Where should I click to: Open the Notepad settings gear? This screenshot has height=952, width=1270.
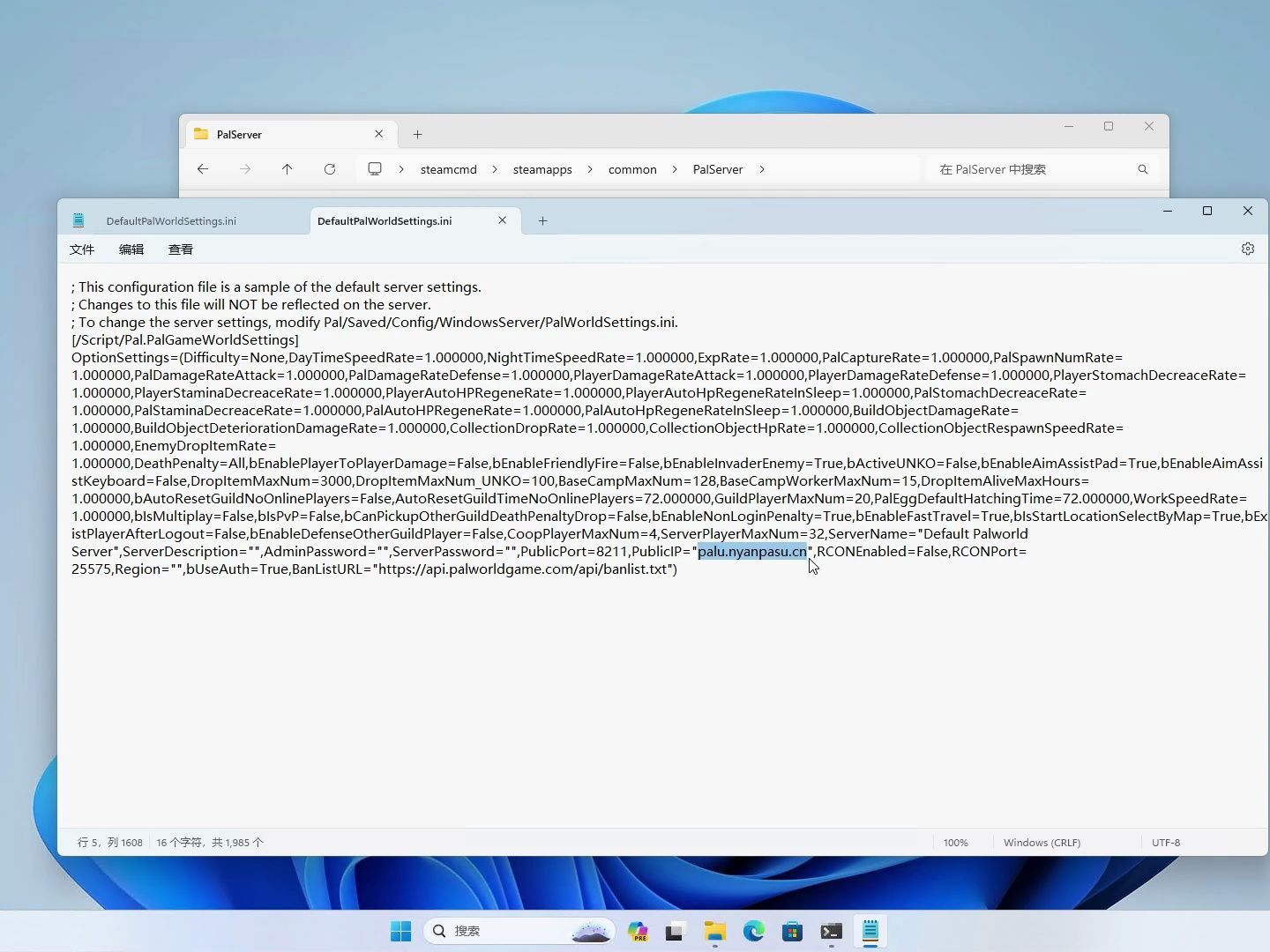pos(1247,249)
